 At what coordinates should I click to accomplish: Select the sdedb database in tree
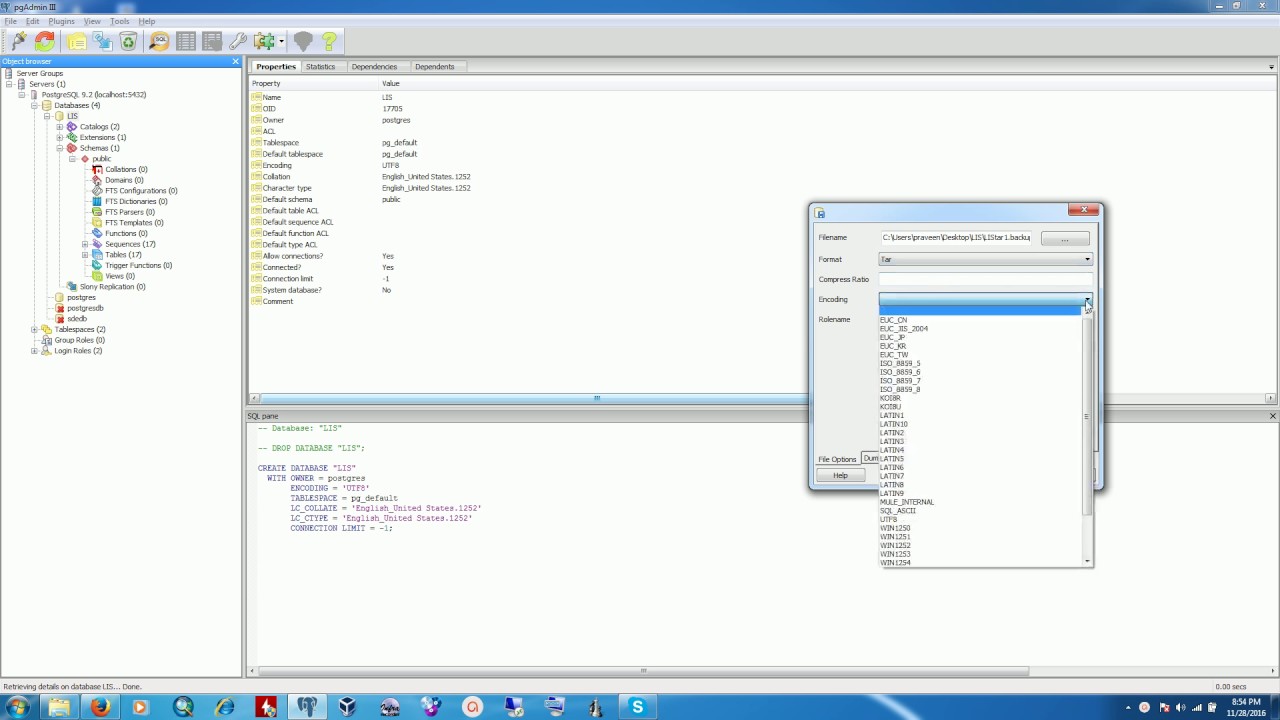(x=77, y=319)
